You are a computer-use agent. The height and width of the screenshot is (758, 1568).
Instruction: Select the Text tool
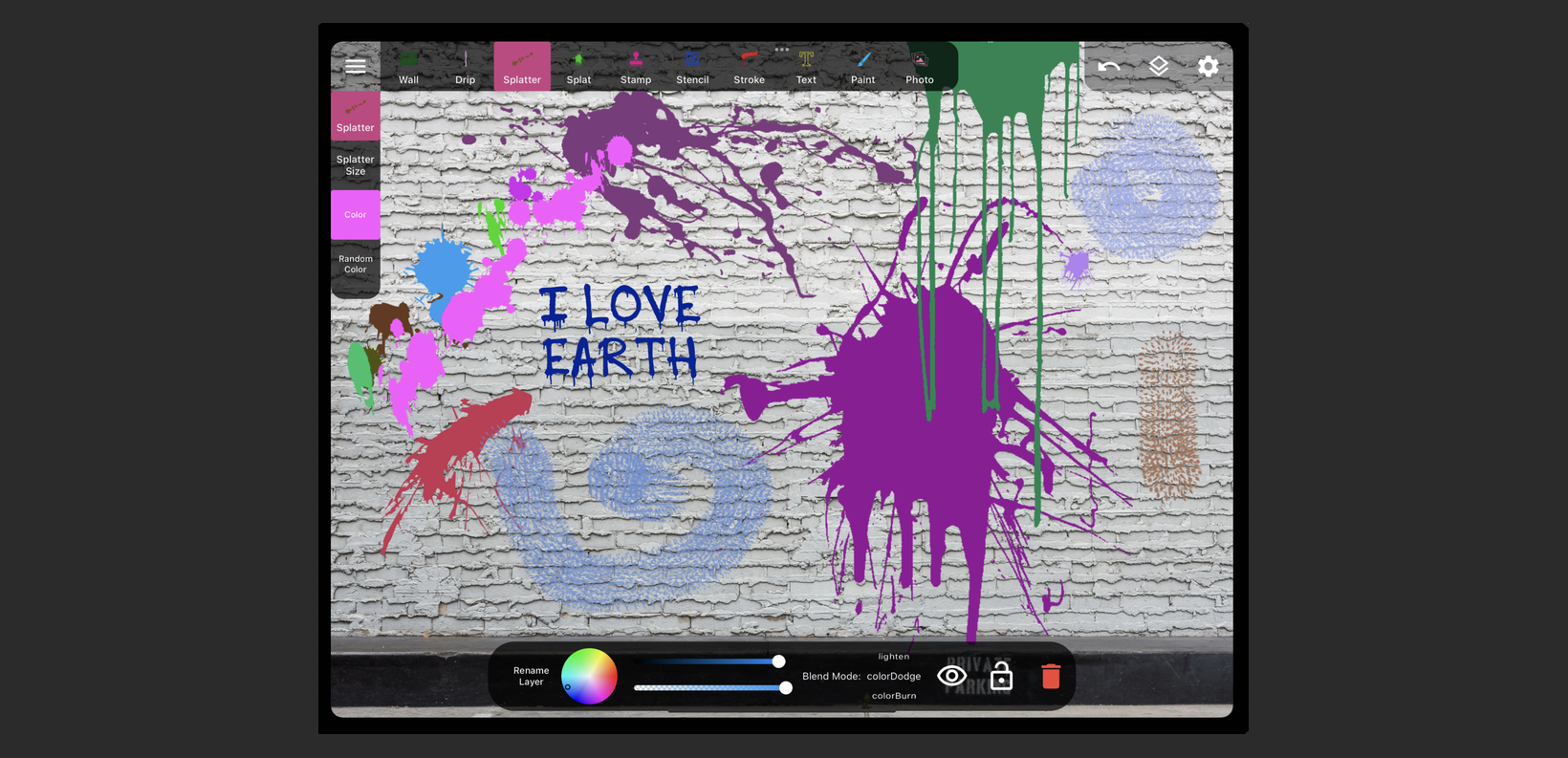point(806,67)
